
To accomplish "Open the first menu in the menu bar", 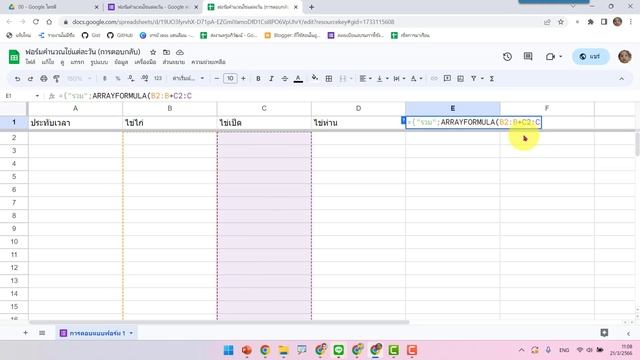I will tap(30, 62).
